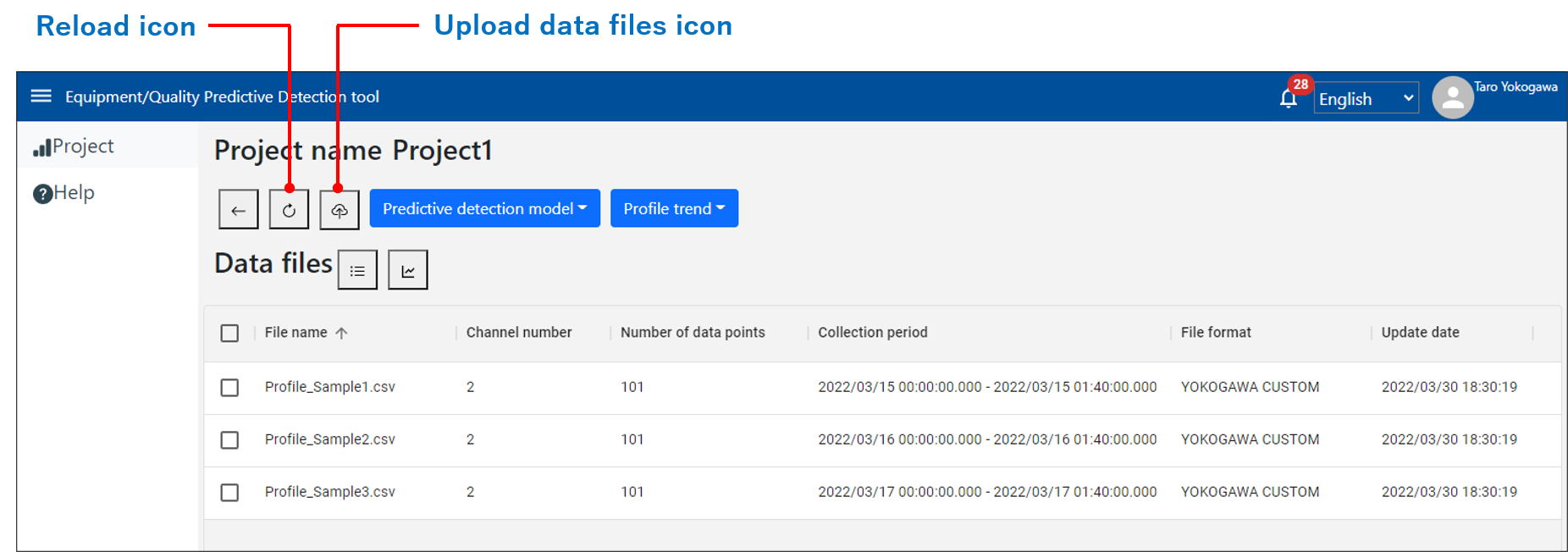Click collection period 2022/03/17 cell
The height and width of the screenshot is (552, 1568).
[987, 492]
